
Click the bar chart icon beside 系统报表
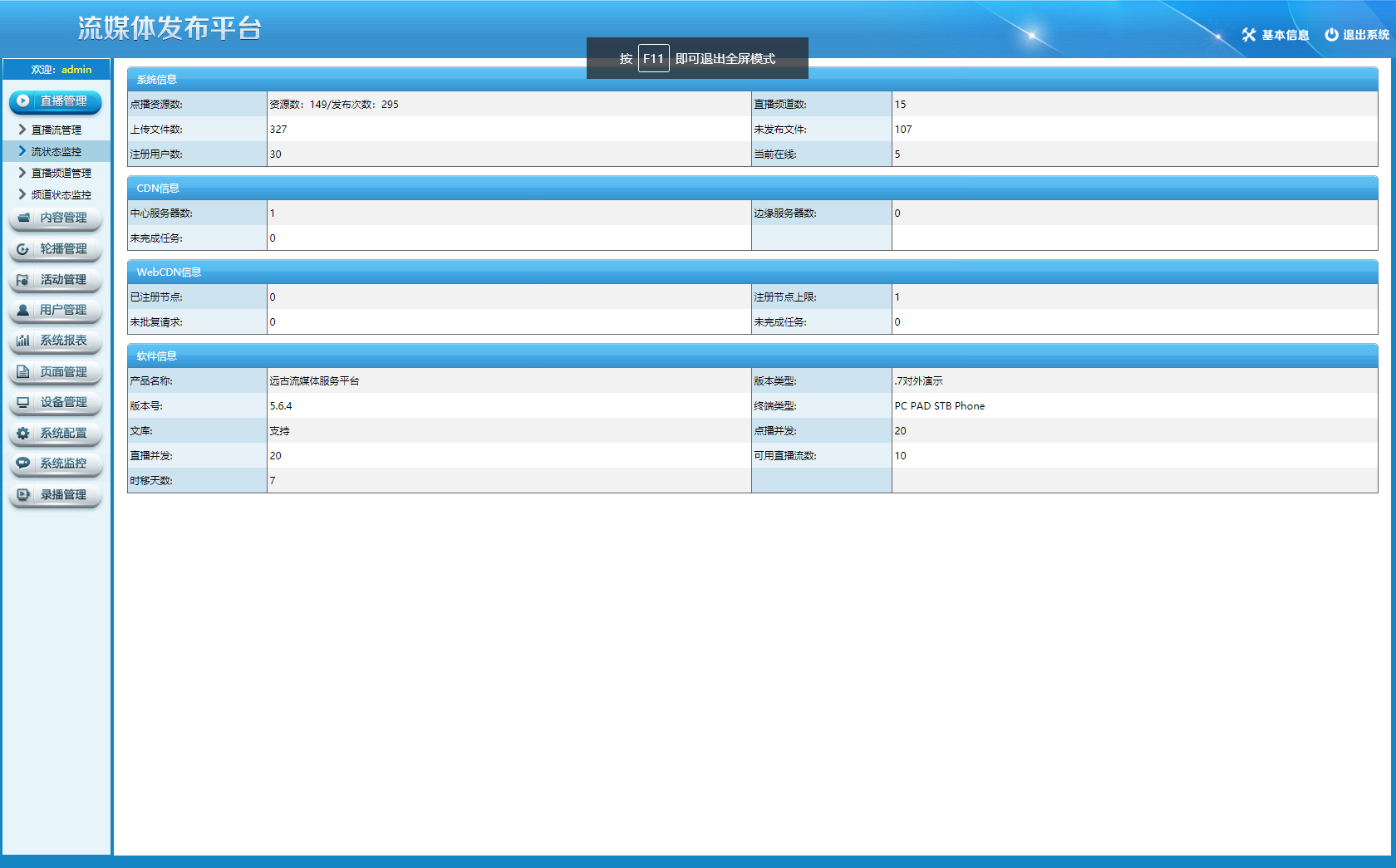pos(23,341)
